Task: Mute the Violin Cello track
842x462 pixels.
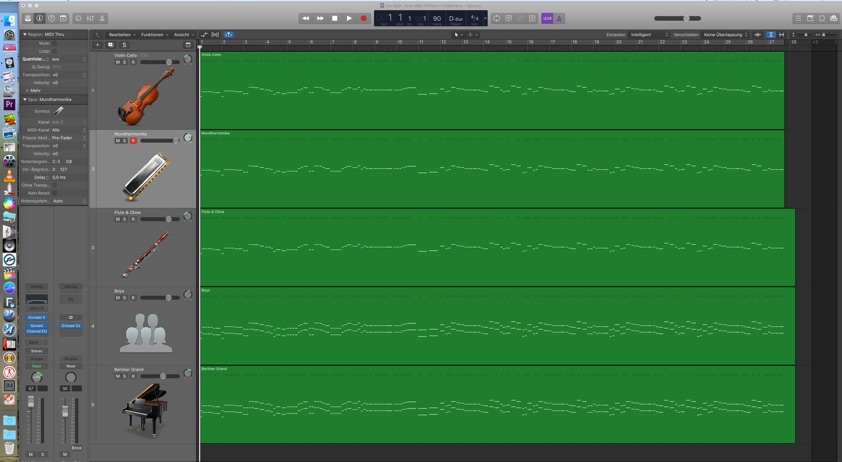Action: pyautogui.click(x=118, y=62)
